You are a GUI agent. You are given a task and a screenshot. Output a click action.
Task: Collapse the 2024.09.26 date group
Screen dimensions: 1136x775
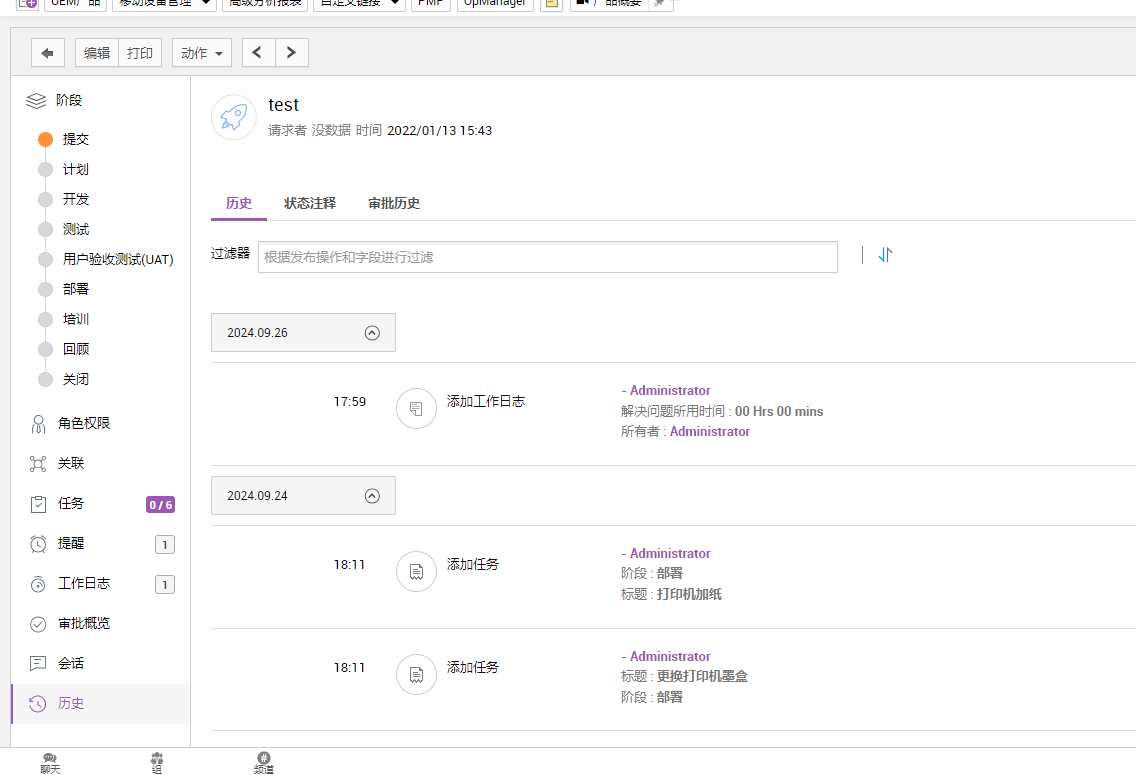372,333
